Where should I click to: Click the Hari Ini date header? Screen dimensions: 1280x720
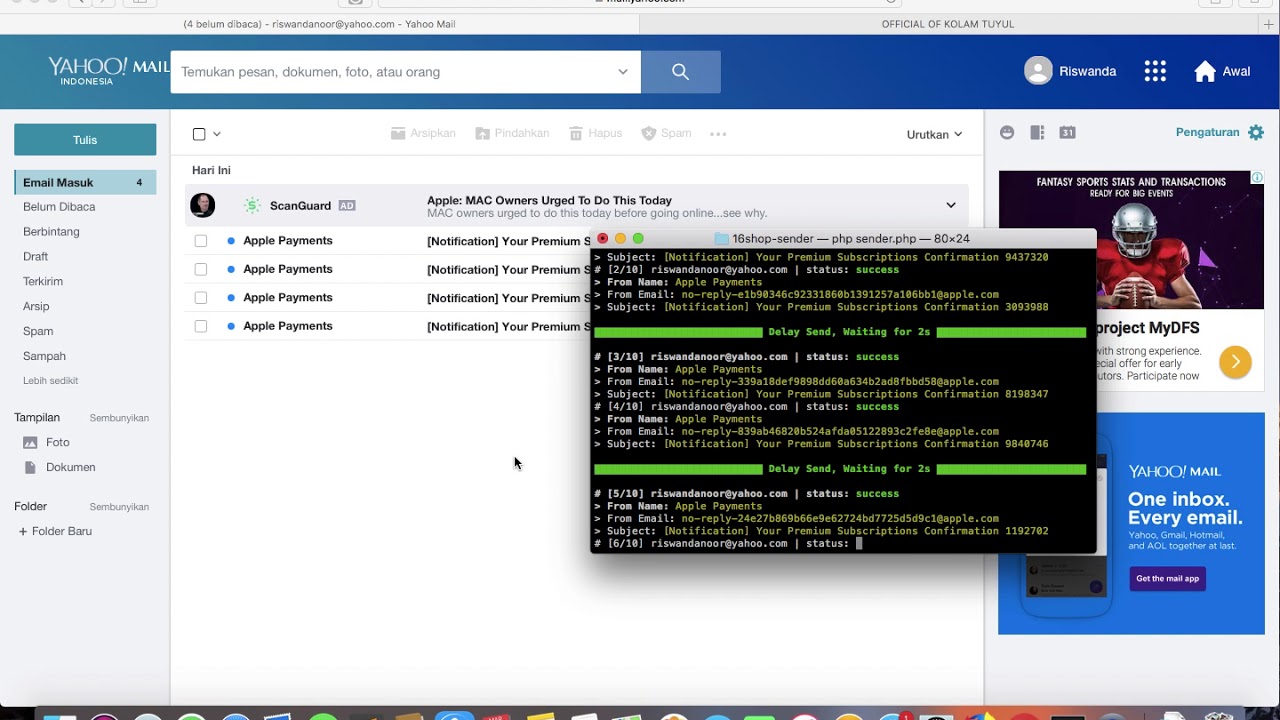211,170
